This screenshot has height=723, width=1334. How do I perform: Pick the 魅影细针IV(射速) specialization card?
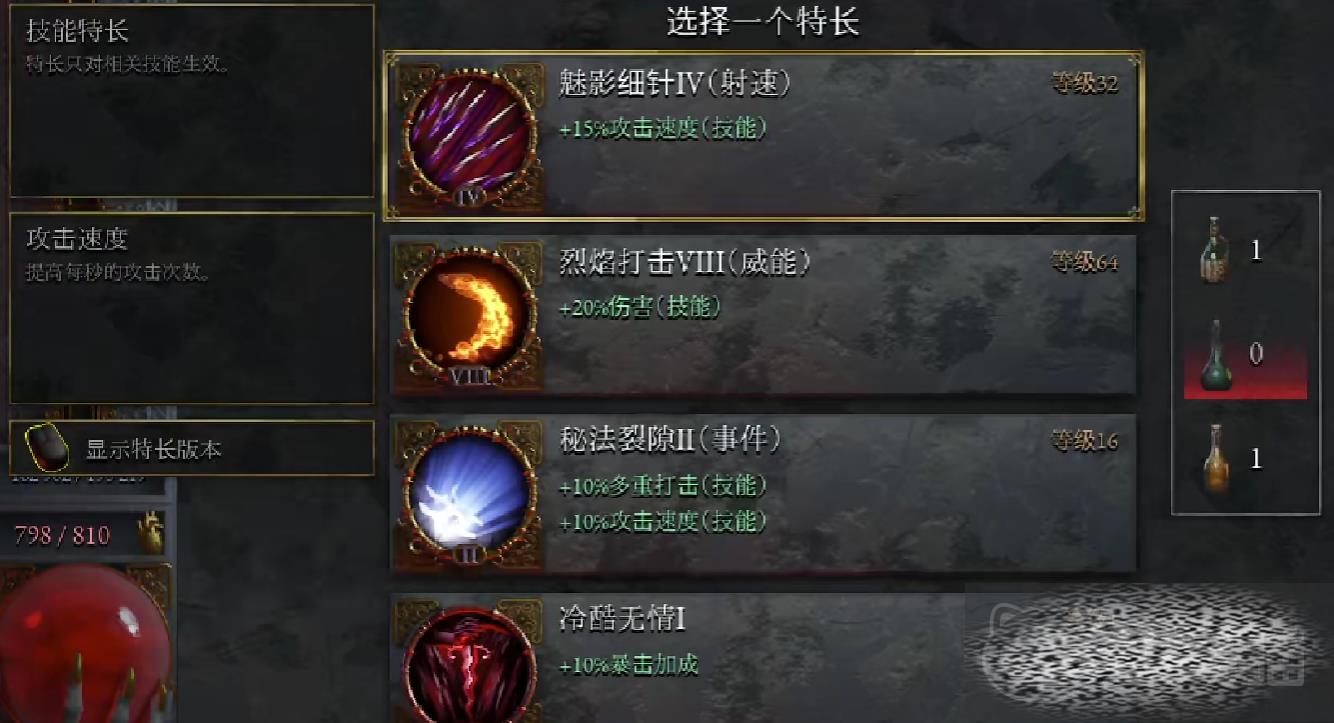764,135
